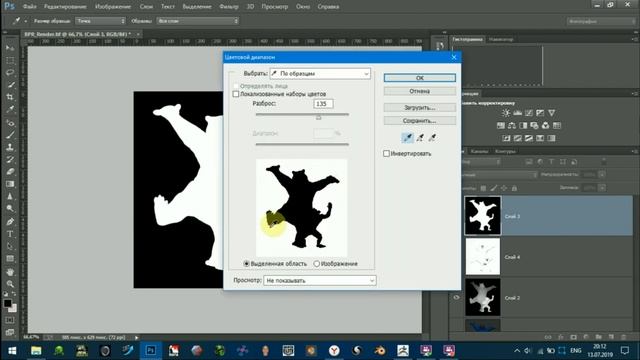Pick the subtract-from-sample eyedropper with minus
Screen dimensions: 640x360
[432, 138]
